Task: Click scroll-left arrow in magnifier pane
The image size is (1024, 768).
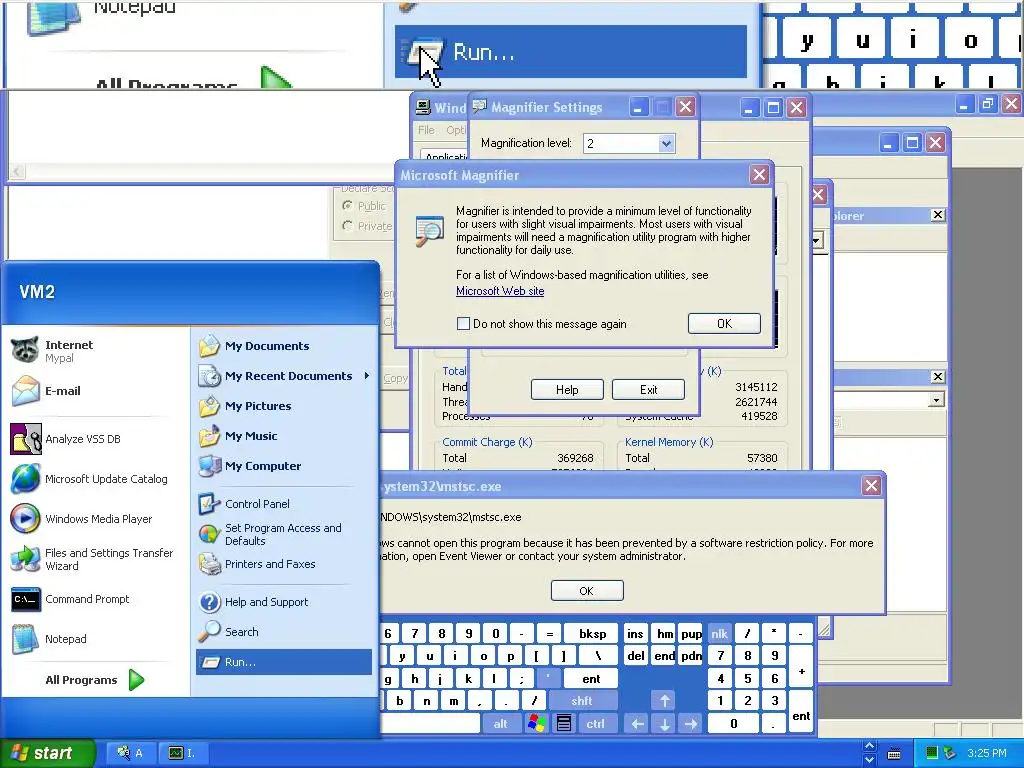Action: [18, 172]
